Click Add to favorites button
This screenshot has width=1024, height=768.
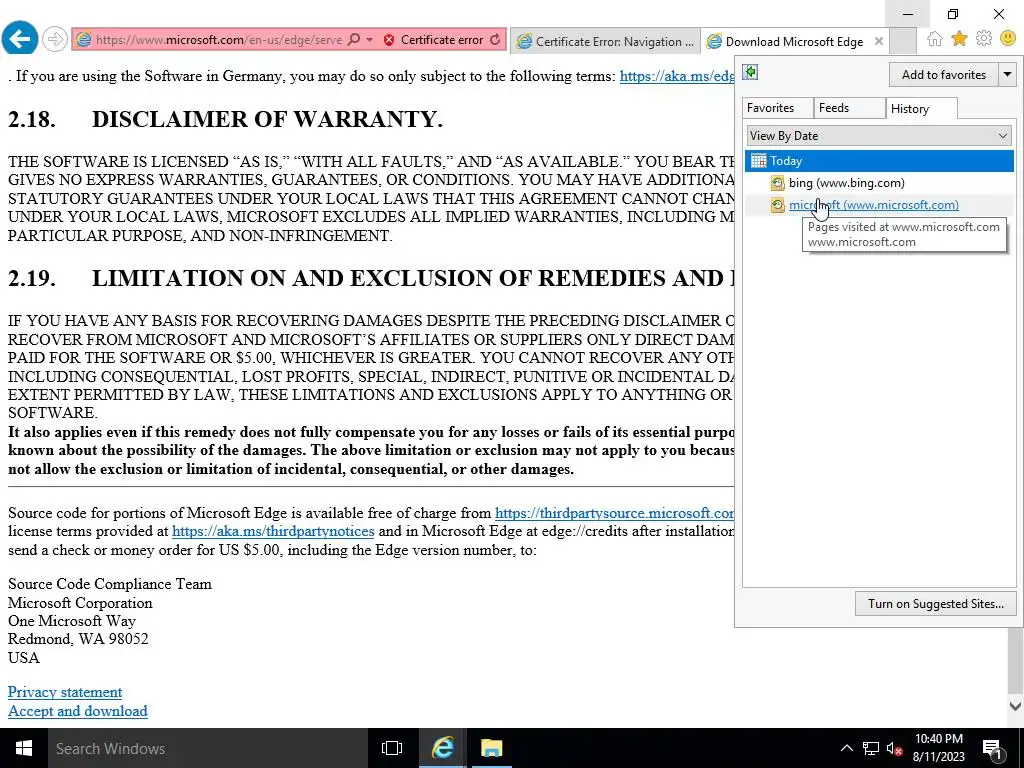coord(944,74)
